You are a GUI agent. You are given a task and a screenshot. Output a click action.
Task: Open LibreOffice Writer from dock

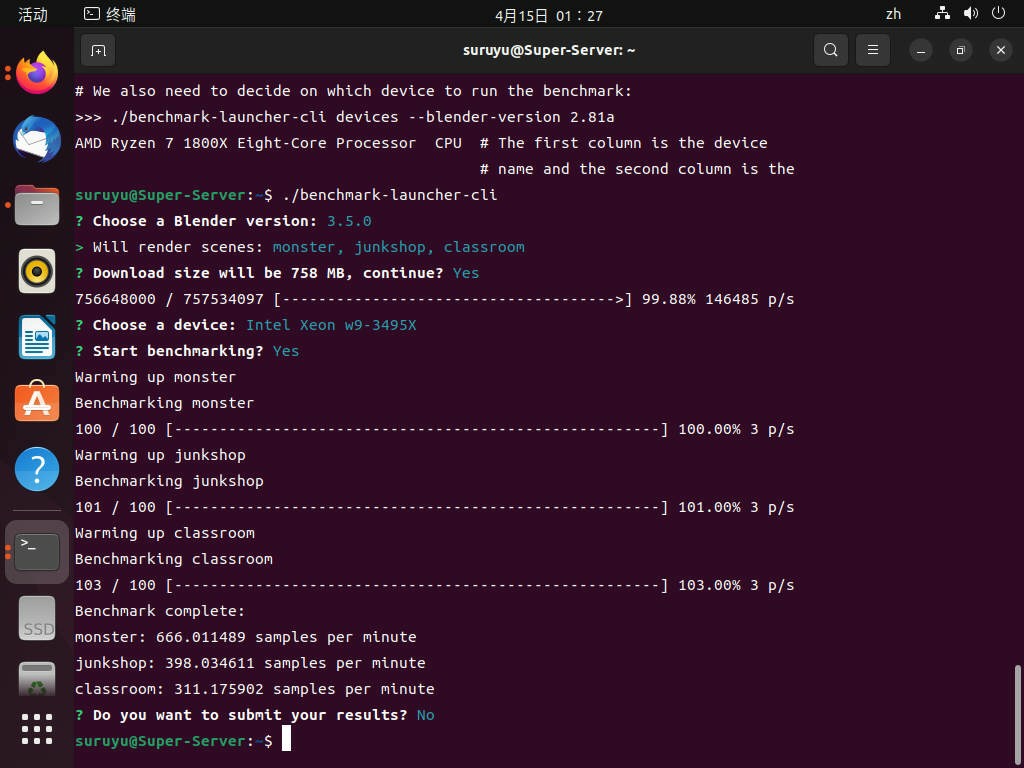click(37, 337)
